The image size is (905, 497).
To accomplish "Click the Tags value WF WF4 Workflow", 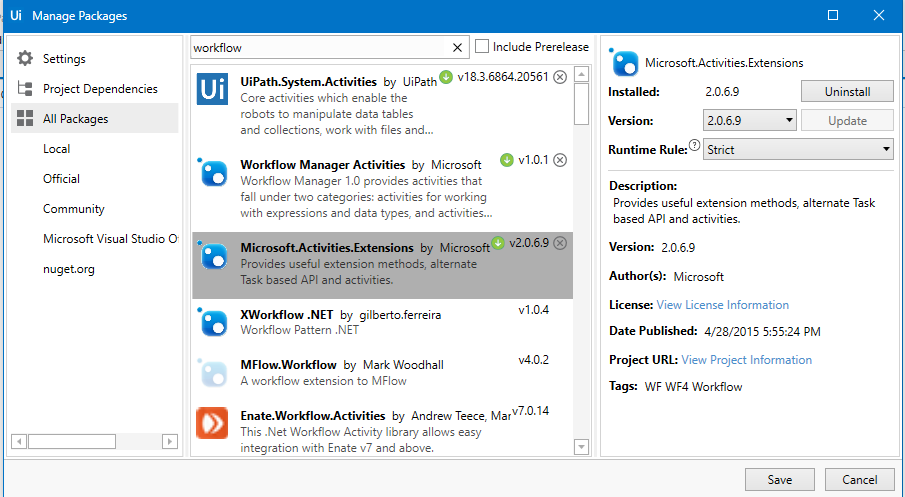I will [x=693, y=387].
